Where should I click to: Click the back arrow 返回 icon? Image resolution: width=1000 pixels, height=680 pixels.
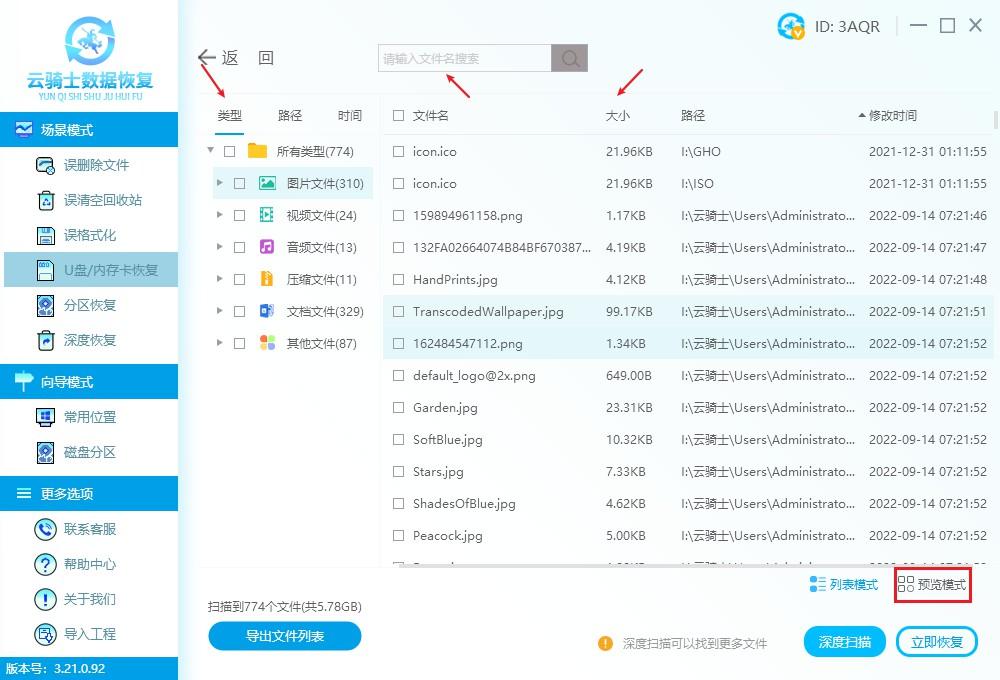click(207, 57)
